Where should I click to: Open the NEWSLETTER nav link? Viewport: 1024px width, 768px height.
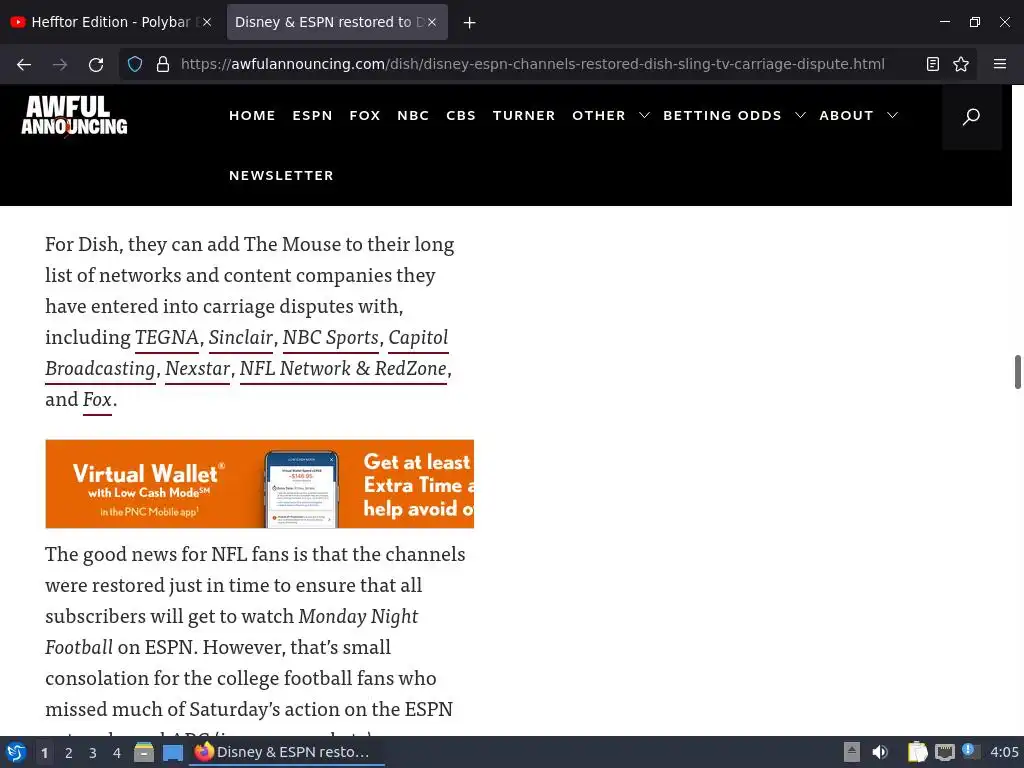pos(281,176)
